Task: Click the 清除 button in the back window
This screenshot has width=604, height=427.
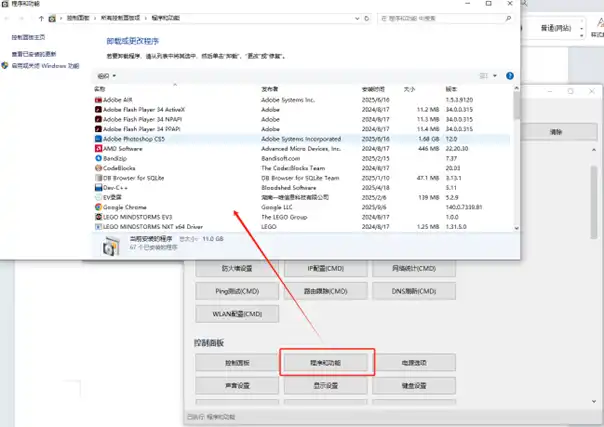Action: 555,132
